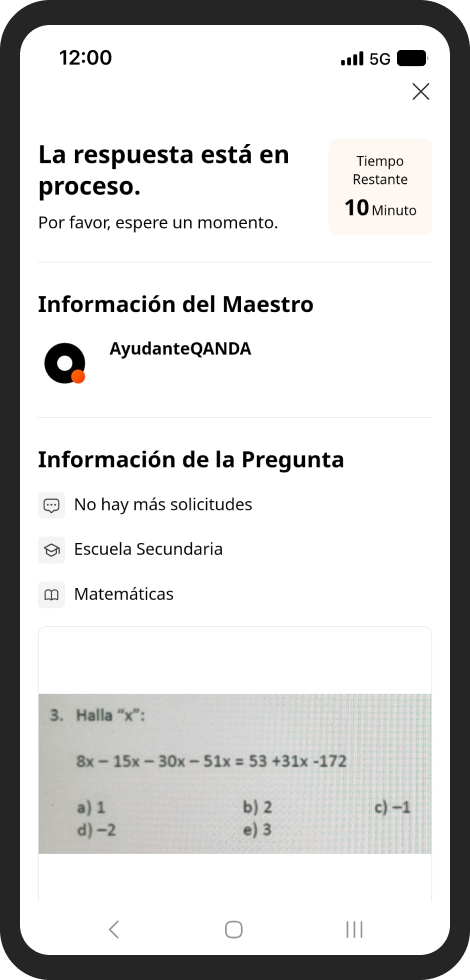The width and height of the screenshot is (470, 980).
Task: Tap the 5G signal strength indicator
Action: coord(366,59)
